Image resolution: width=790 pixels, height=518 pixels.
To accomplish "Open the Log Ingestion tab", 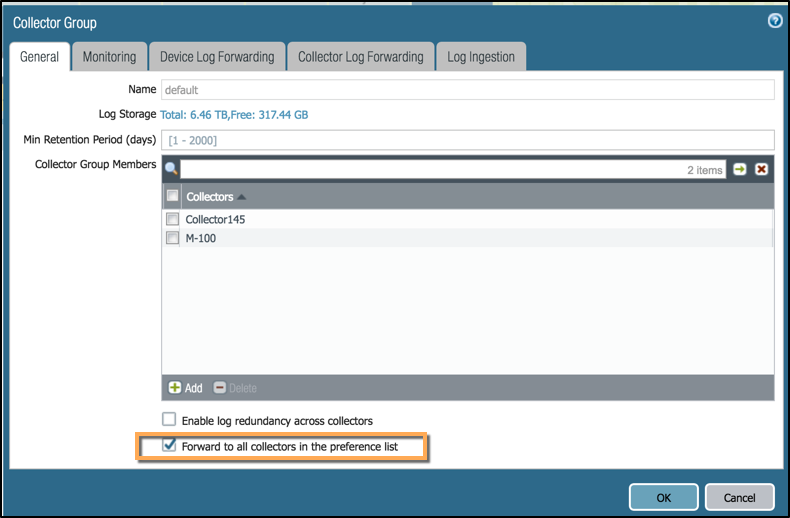I will (481, 56).
